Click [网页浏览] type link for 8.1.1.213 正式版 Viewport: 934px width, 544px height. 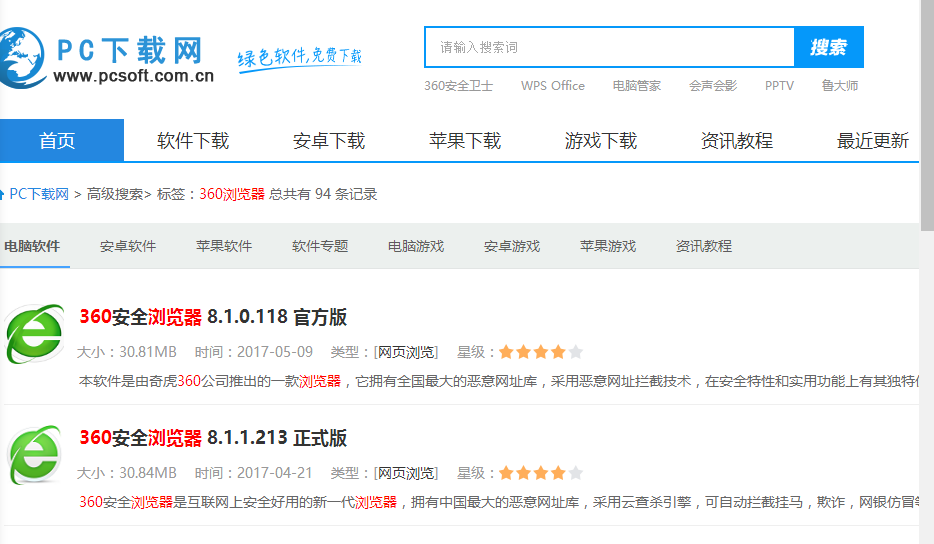pyautogui.click(x=406, y=473)
